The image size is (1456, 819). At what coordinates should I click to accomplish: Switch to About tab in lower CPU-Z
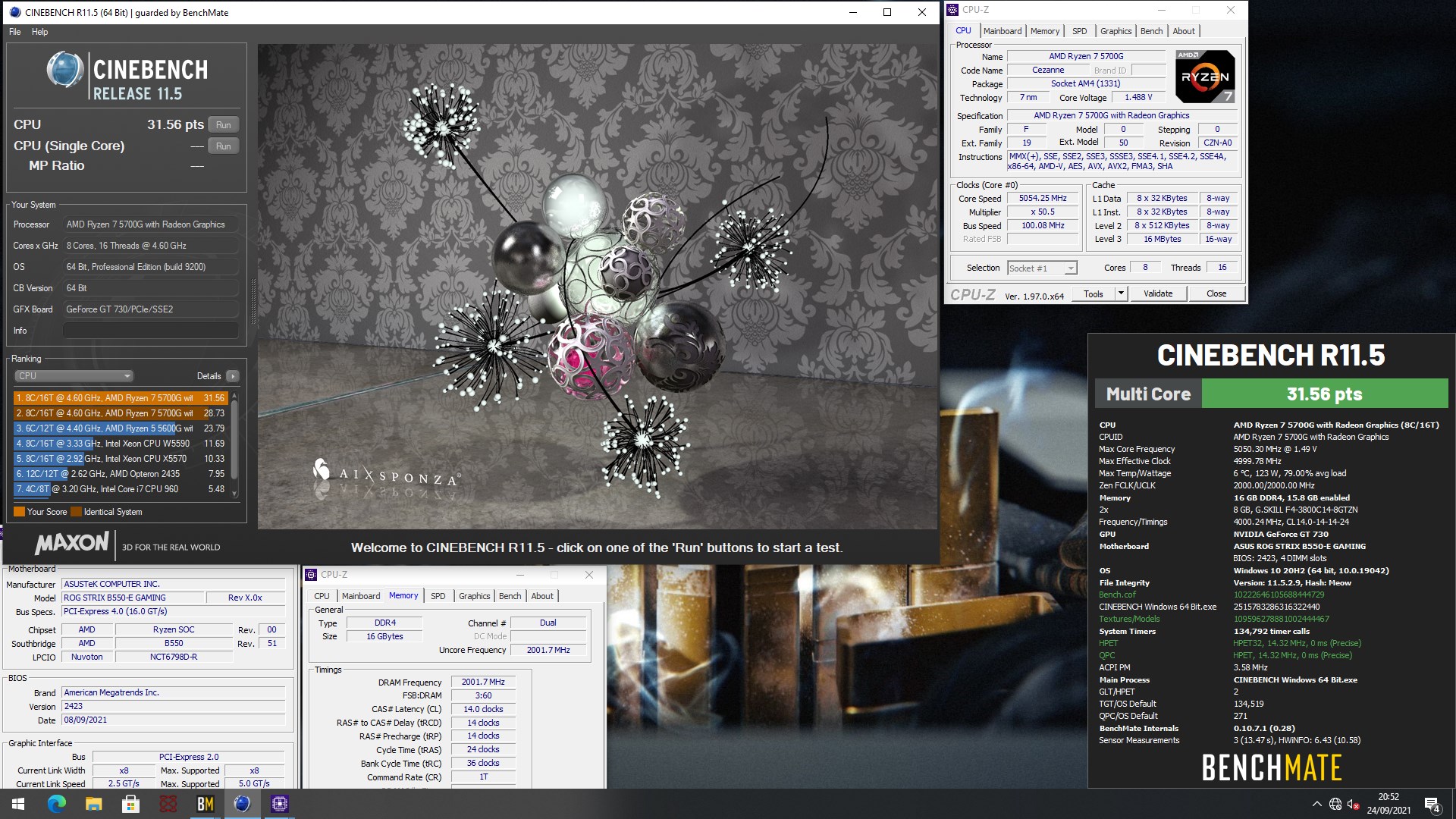(542, 596)
